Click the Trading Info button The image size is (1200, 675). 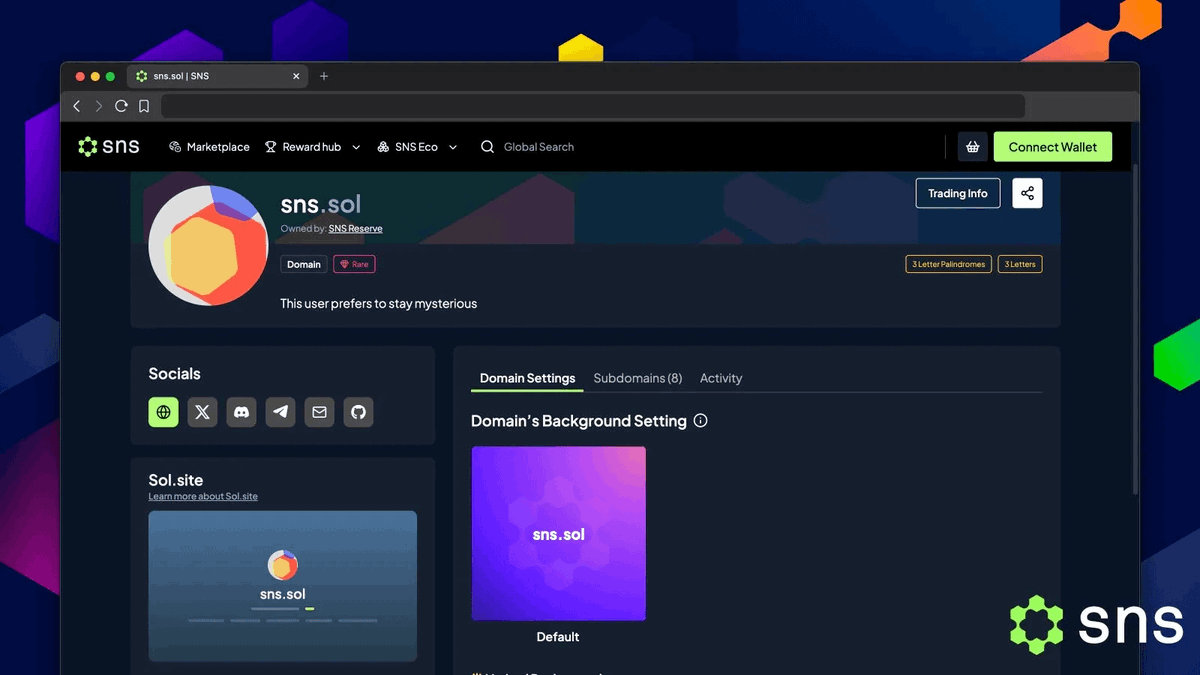[958, 193]
